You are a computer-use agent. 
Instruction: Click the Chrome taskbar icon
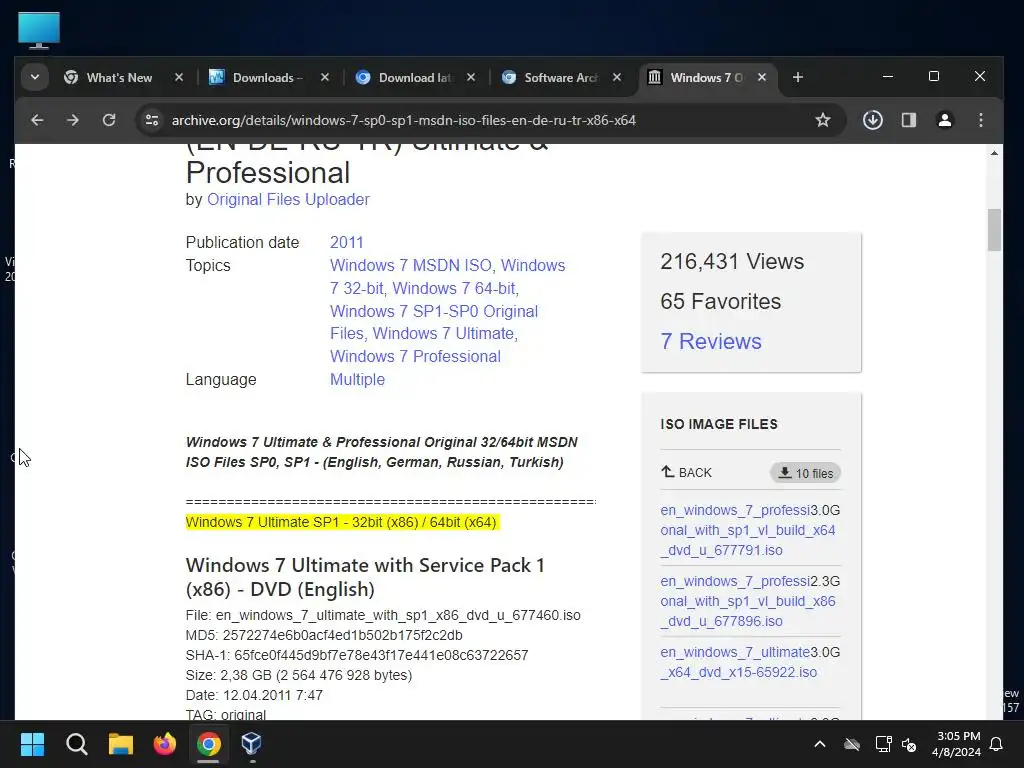[208, 744]
